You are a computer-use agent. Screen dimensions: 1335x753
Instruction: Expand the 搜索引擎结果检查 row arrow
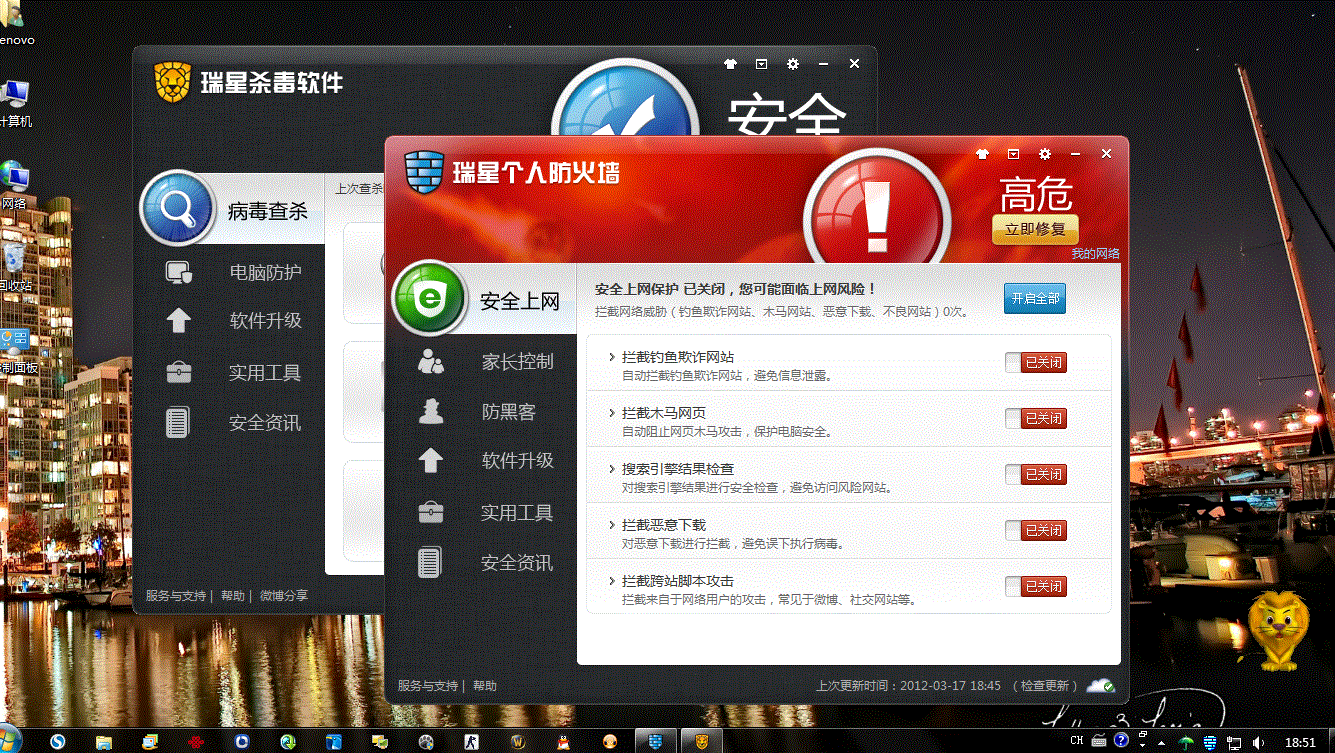pos(611,469)
